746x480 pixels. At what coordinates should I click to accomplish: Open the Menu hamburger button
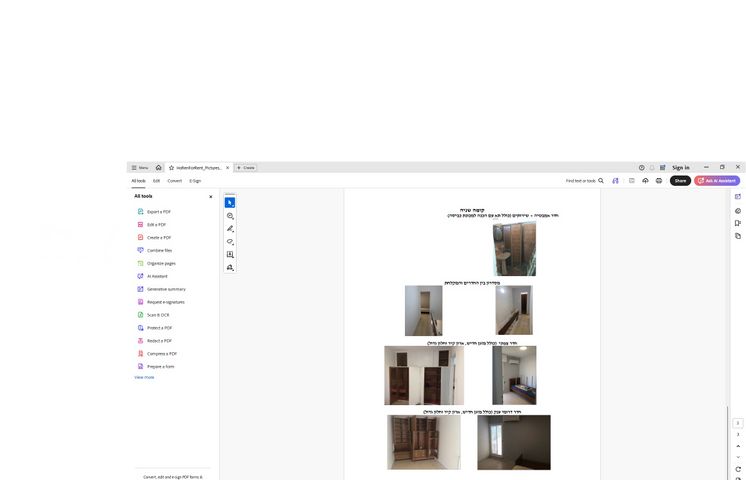point(140,167)
